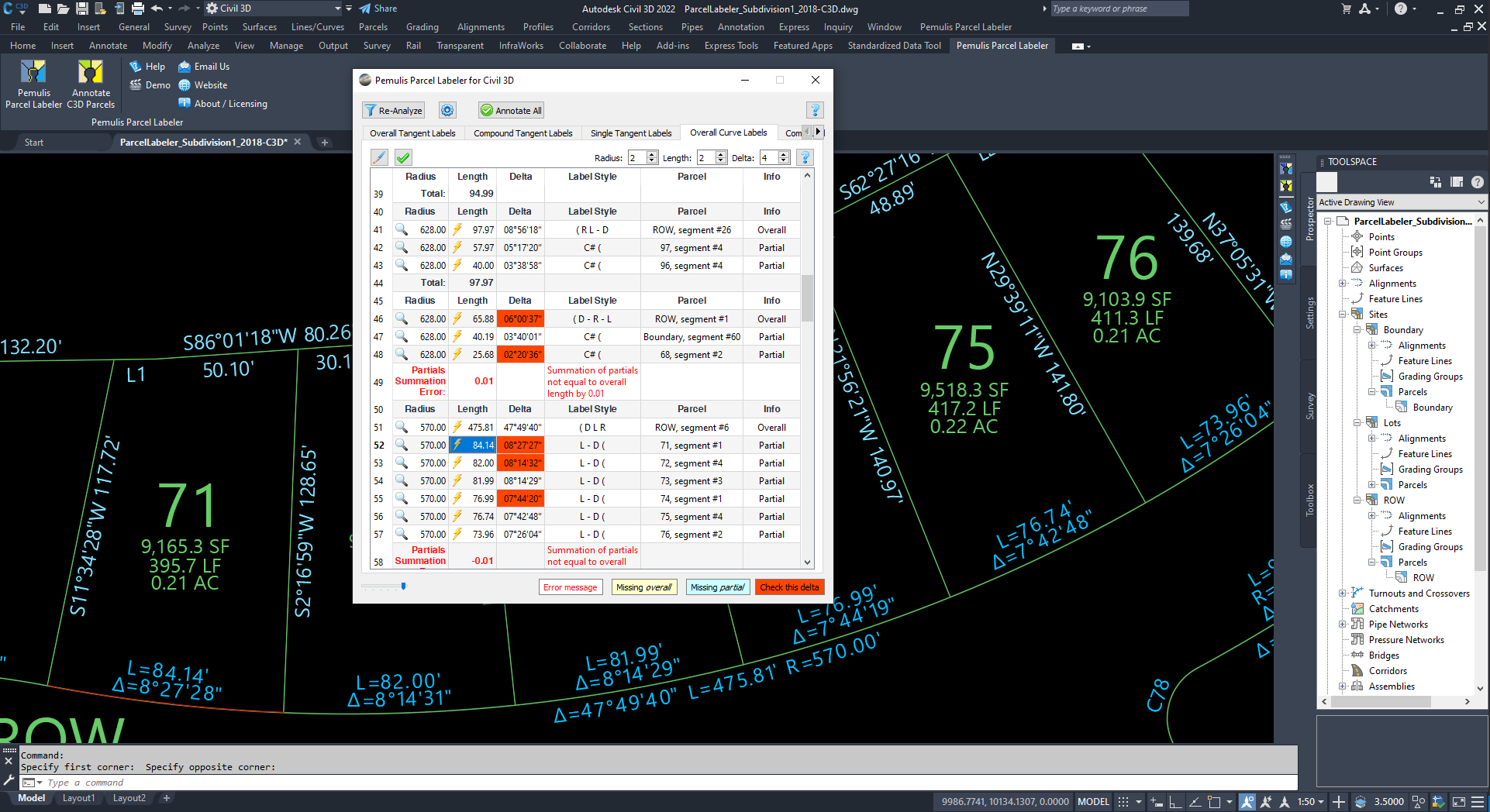Toggle ortho mode in the status bar
The width and height of the screenshot is (1490, 812).
1175,802
